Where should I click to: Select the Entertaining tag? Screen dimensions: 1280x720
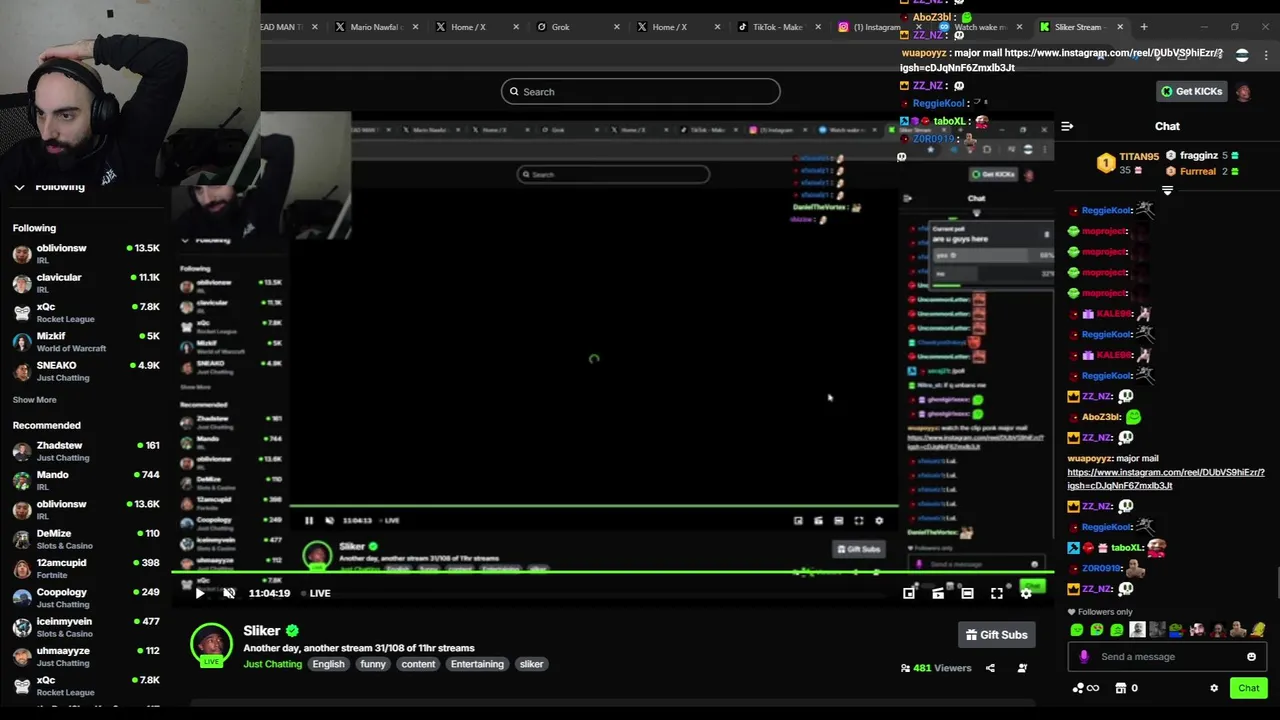tap(477, 664)
